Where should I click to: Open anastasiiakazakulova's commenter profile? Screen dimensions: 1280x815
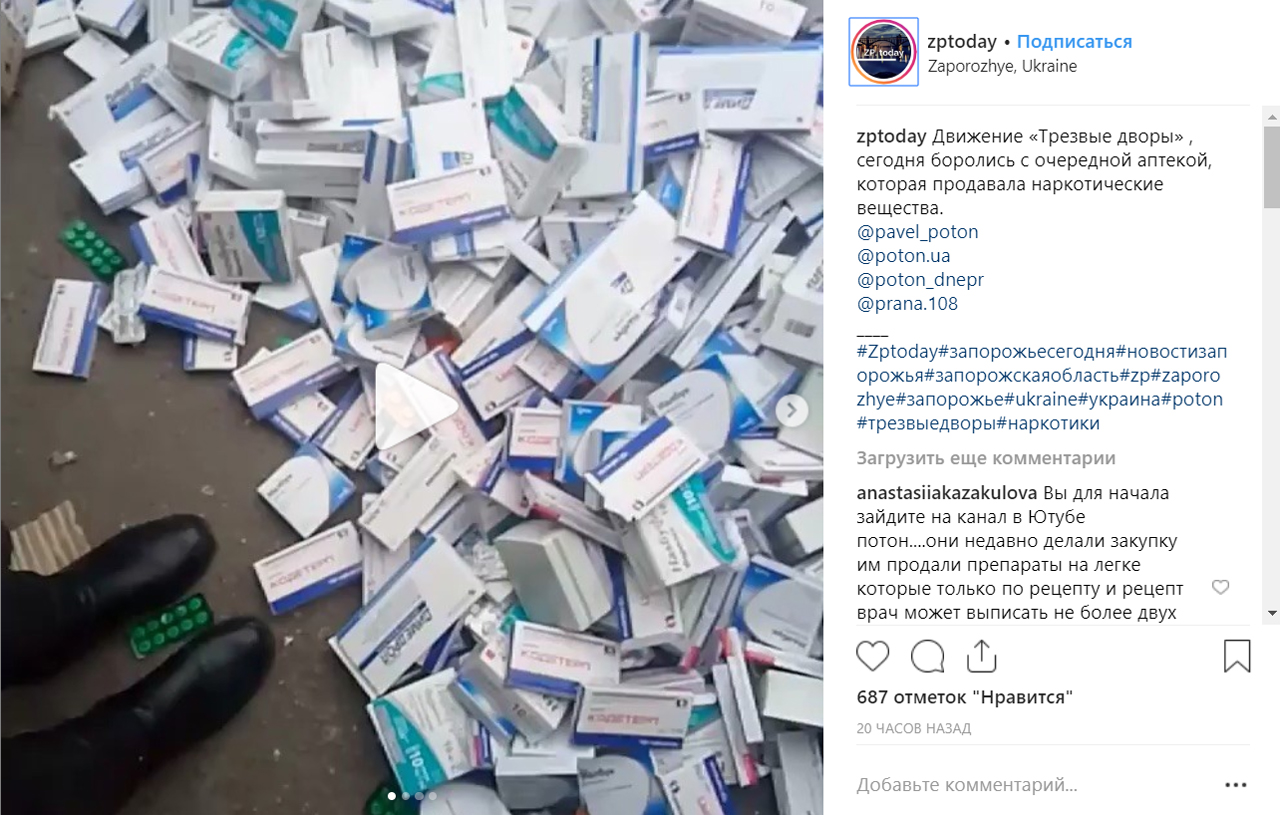(948, 493)
